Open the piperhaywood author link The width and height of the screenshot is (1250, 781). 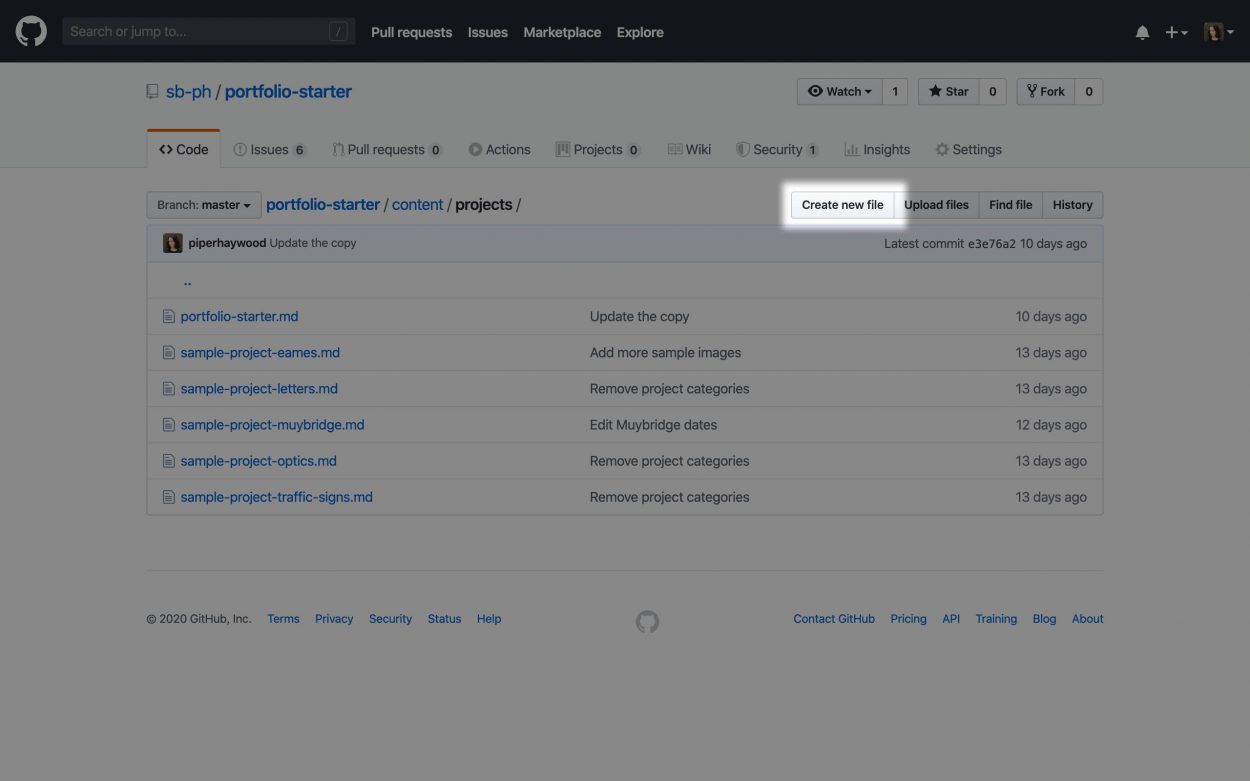click(x=227, y=243)
